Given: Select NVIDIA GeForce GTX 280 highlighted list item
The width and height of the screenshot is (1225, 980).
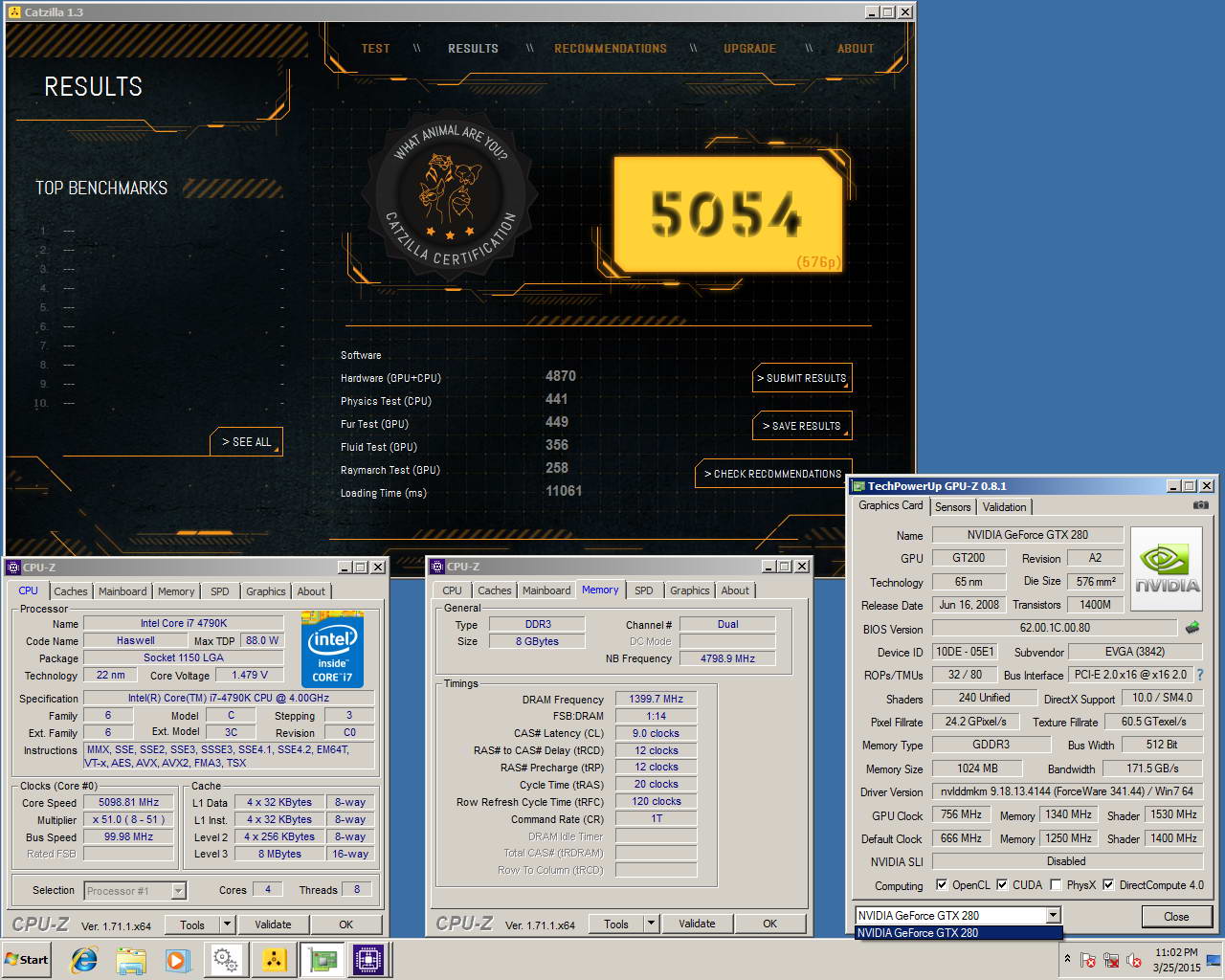Looking at the screenshot, I should click(x=958, y=933).
